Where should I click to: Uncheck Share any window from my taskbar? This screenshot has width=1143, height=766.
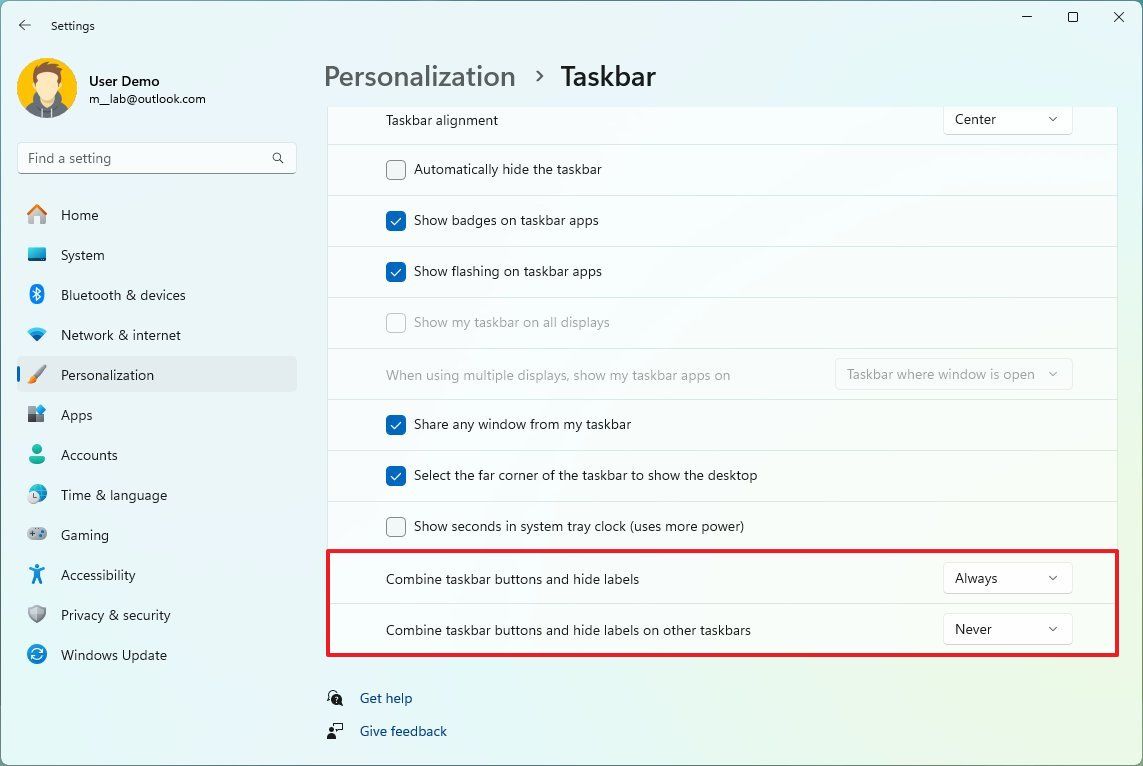pyautogui.click(x=395, y=424)
